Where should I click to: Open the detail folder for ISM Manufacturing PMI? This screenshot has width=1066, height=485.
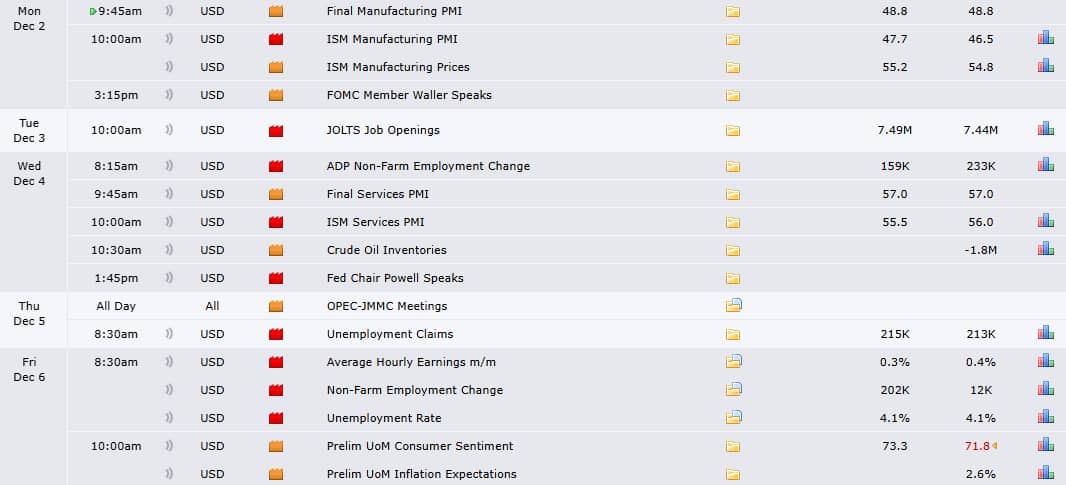(x=733, y=39)
